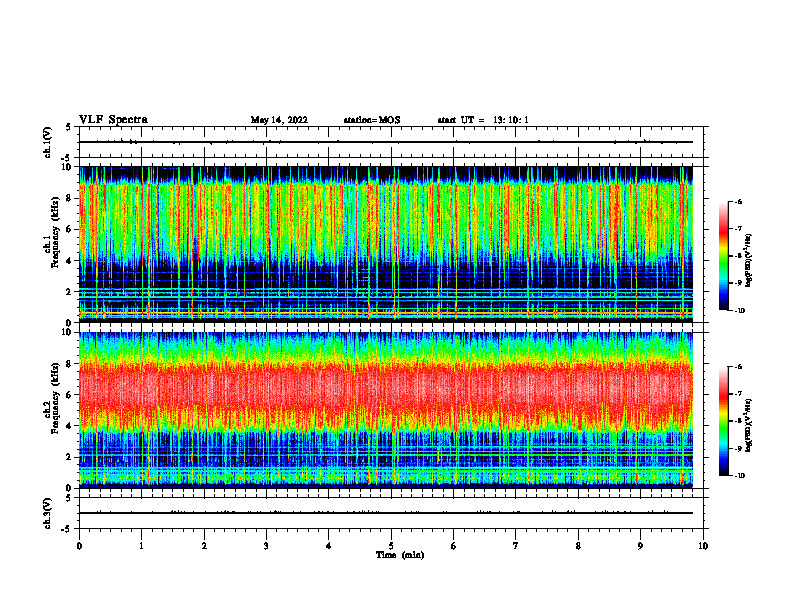
Task: Select the "start UT = 13:10:1" header text
Action: [483, 120]
